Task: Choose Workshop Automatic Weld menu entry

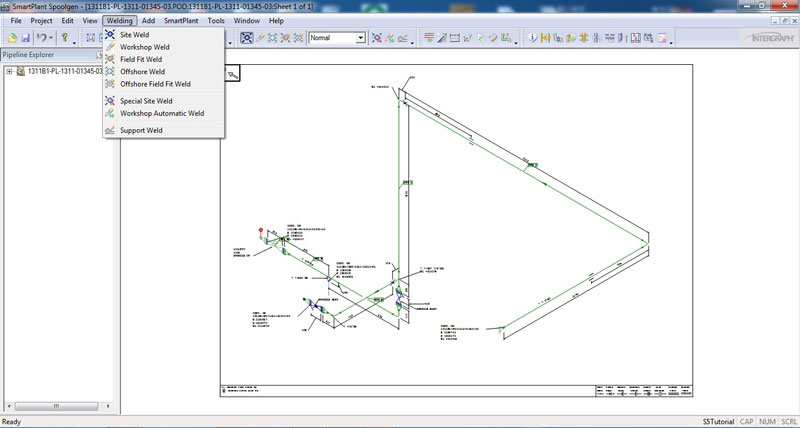Action: [x=163, y=113]
